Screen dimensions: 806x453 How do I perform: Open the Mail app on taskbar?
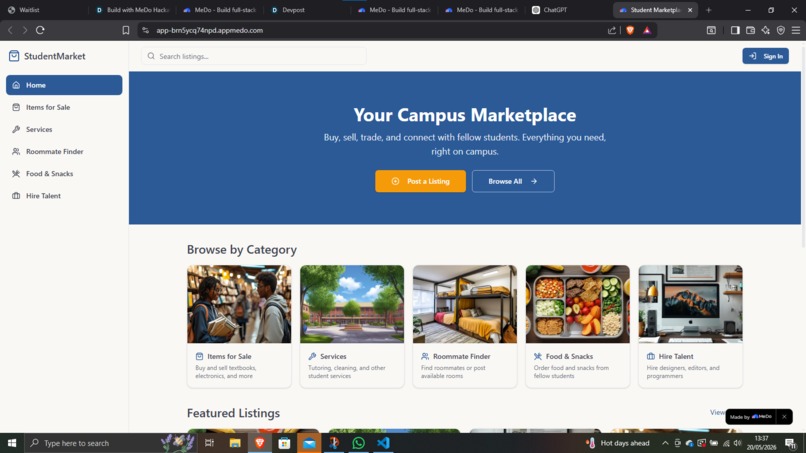pyautogui.click(x=309, y=443)
